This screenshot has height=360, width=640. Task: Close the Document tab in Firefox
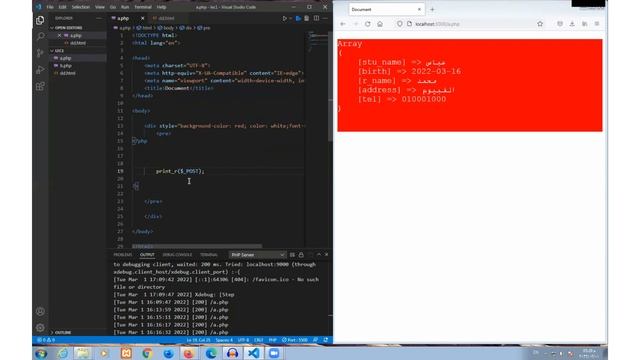419,9
